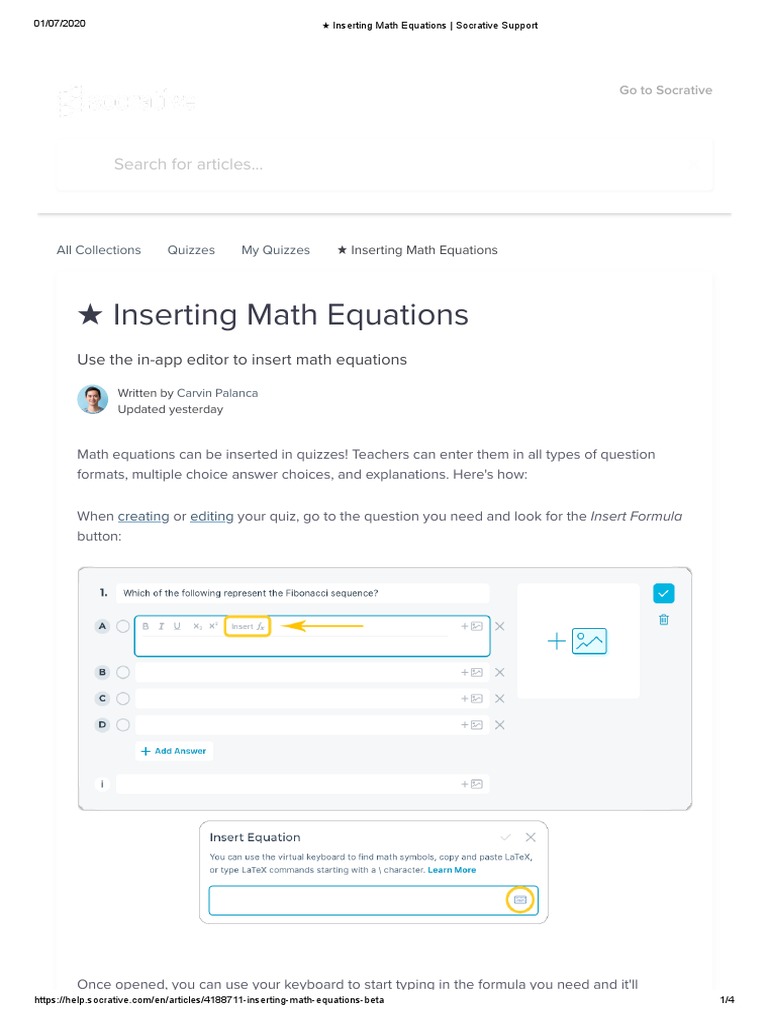
Task: Click the Search for articles field
Action: [x=384, y=164]
